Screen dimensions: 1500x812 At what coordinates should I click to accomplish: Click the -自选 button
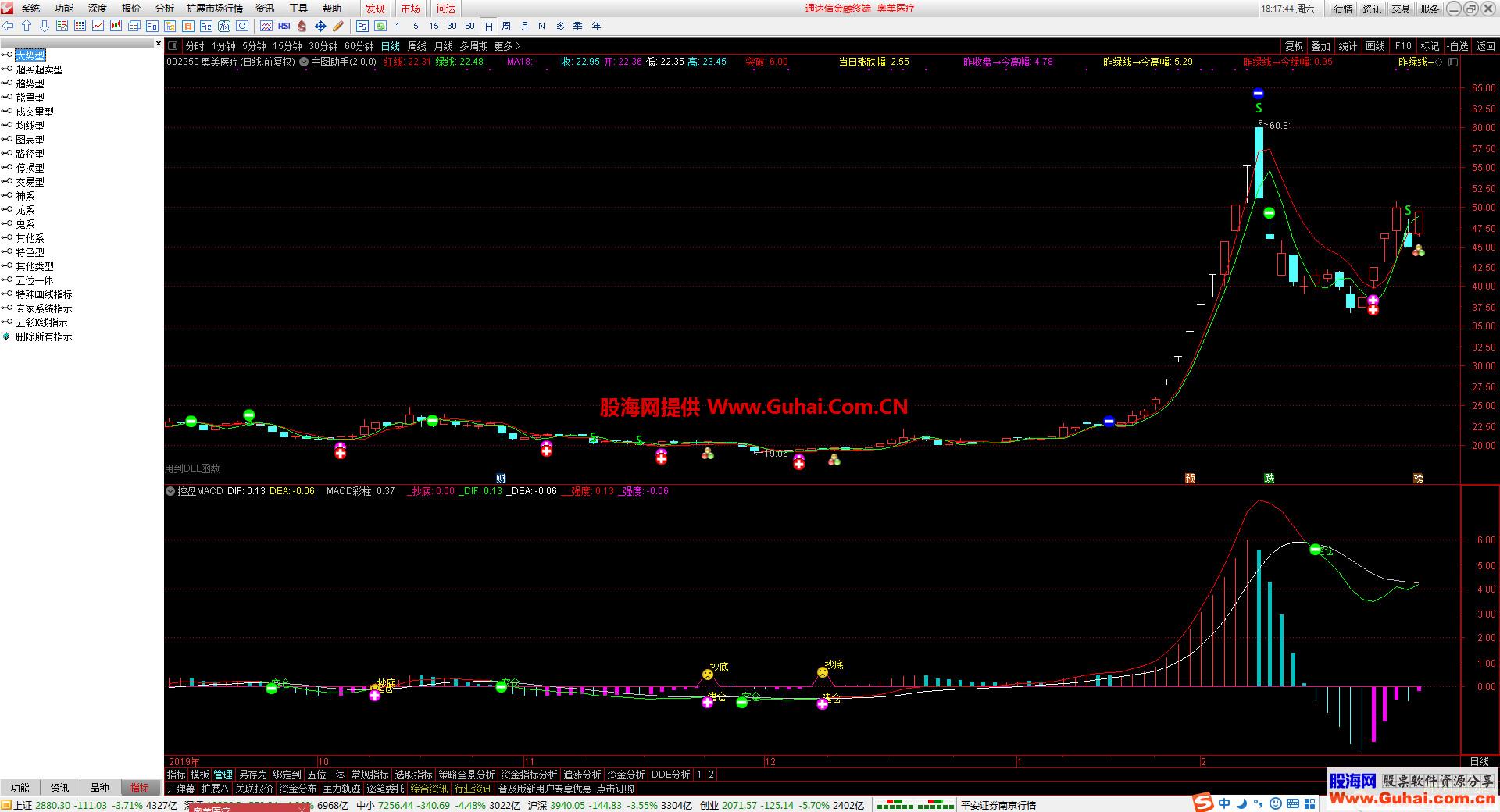[x=1457, y=46]
